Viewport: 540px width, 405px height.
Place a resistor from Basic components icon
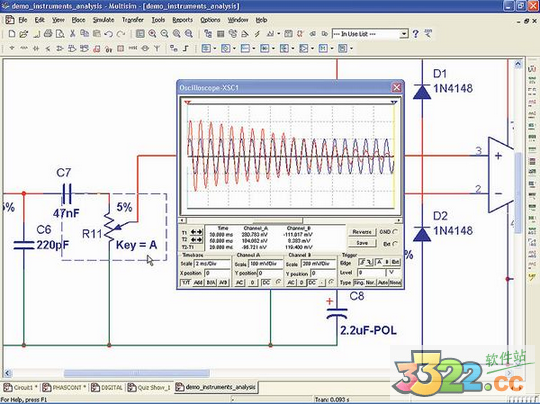(x=24, y=49)
